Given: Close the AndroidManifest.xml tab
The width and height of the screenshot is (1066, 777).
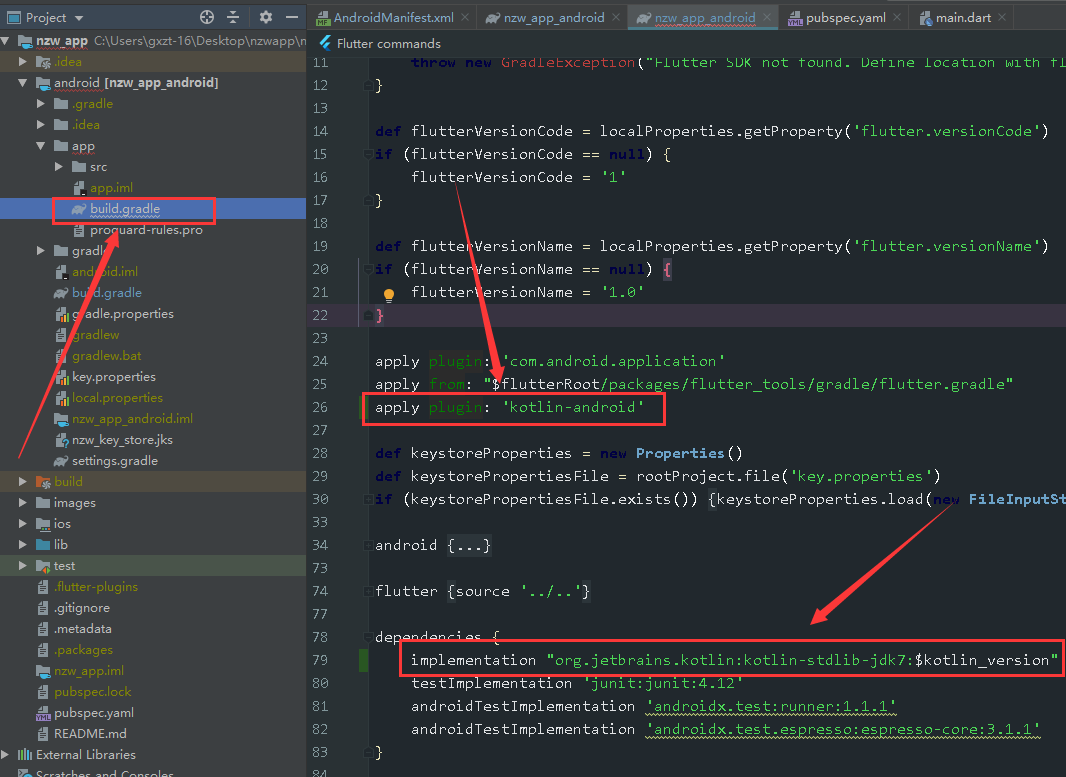Looking at the screenshot, I should 464,18.
